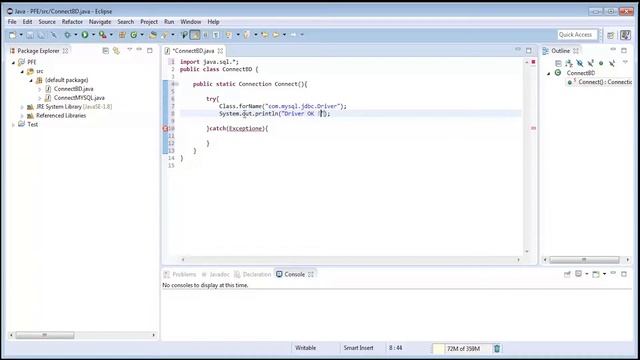
Task: Collapse the PFE project node
Action: pyautogui.click(x=13, y=62)
